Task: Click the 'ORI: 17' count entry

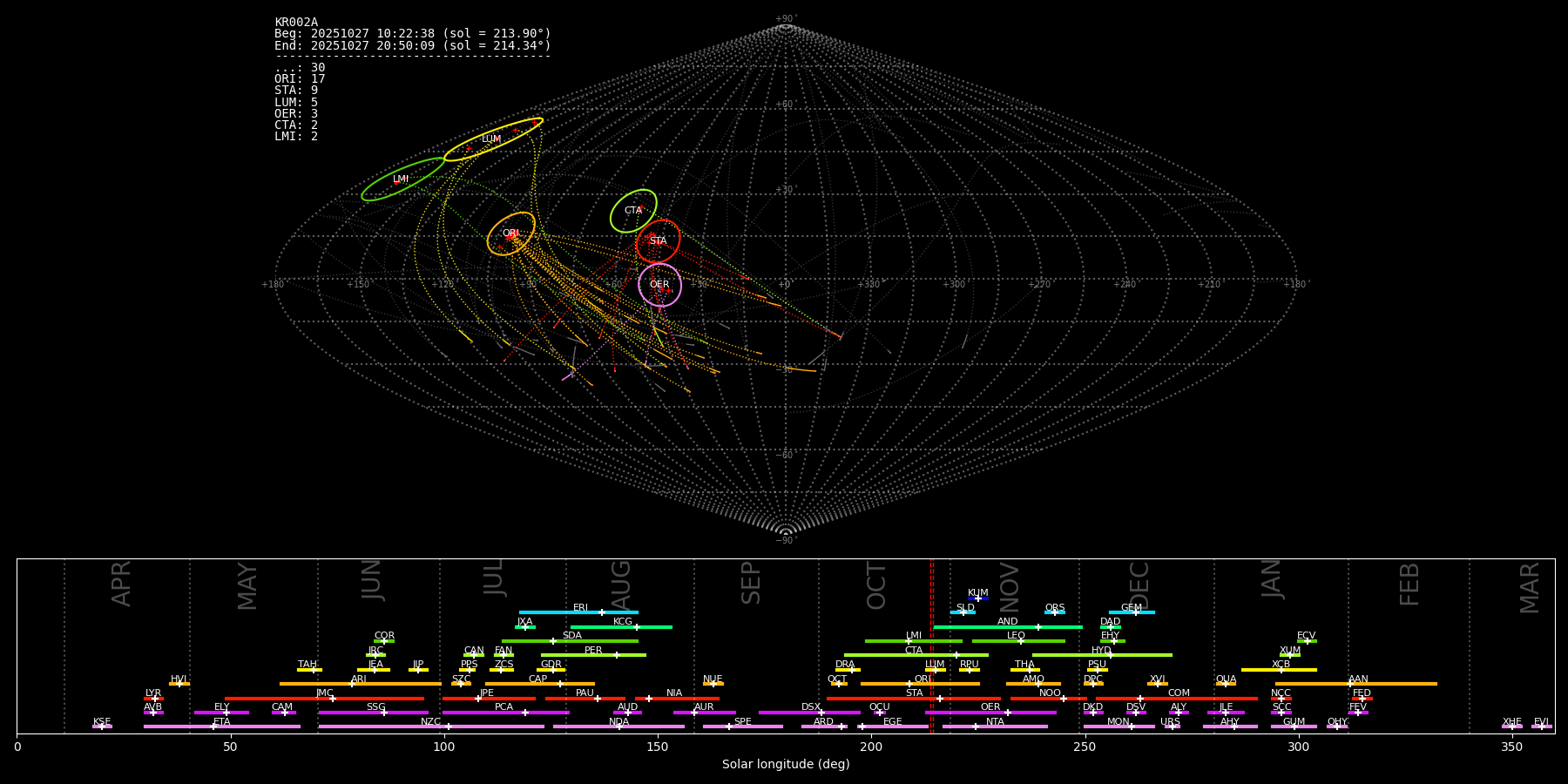Action: click(300, 79)
